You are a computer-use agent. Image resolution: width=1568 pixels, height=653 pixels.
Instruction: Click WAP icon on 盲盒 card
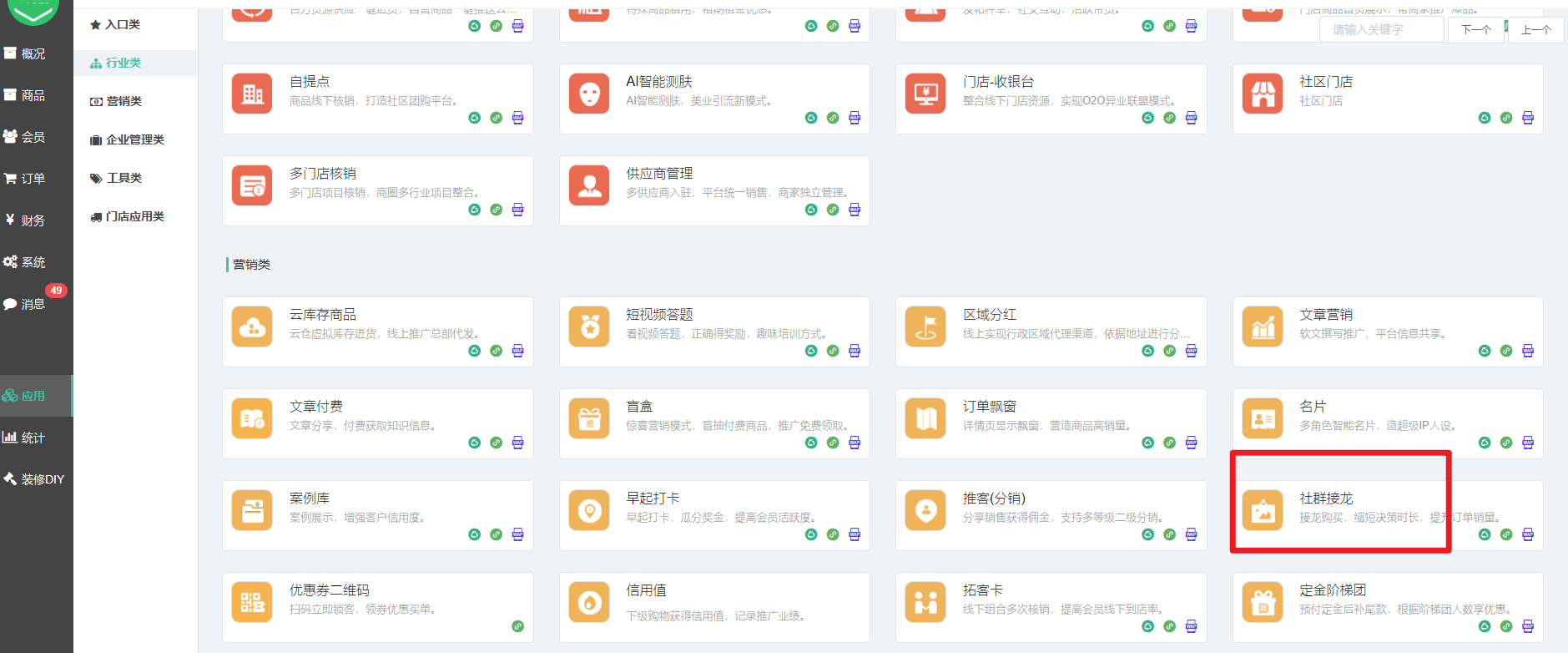pyautogui.click(x=855, y=443)
